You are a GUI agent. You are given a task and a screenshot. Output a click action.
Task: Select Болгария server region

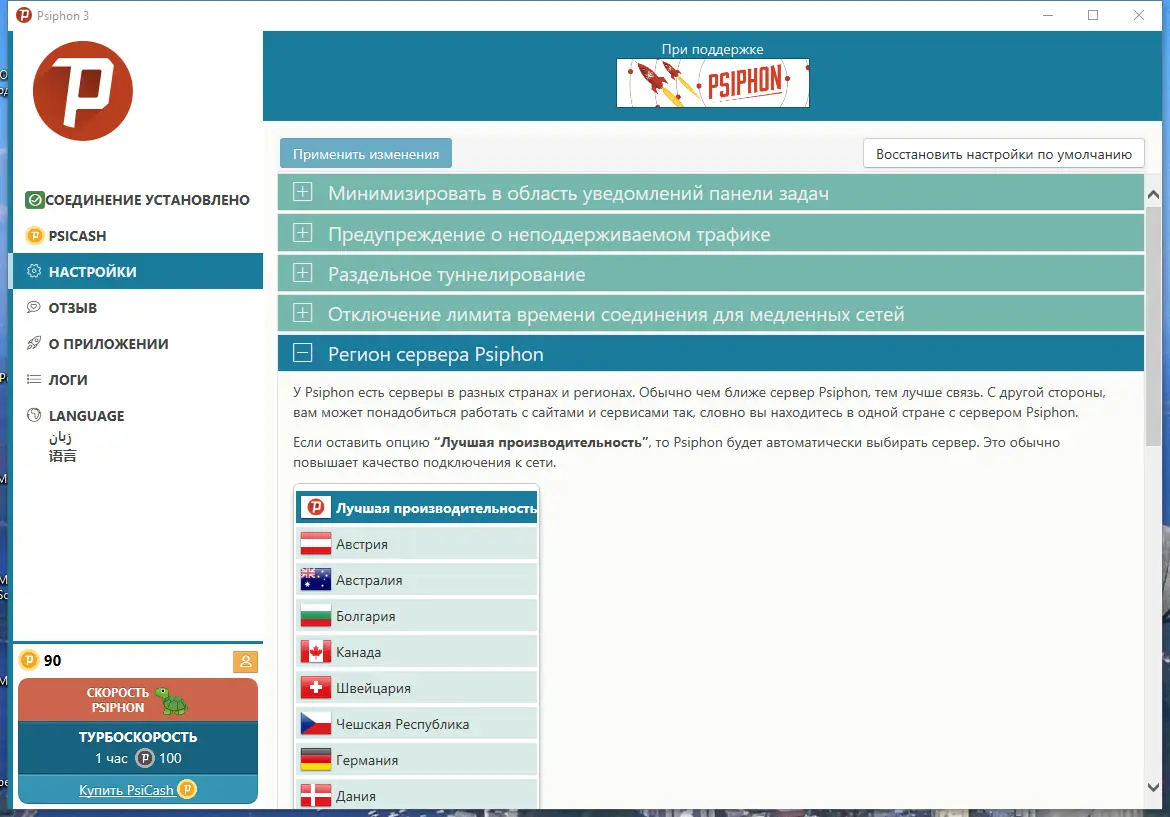click(417, 616)
